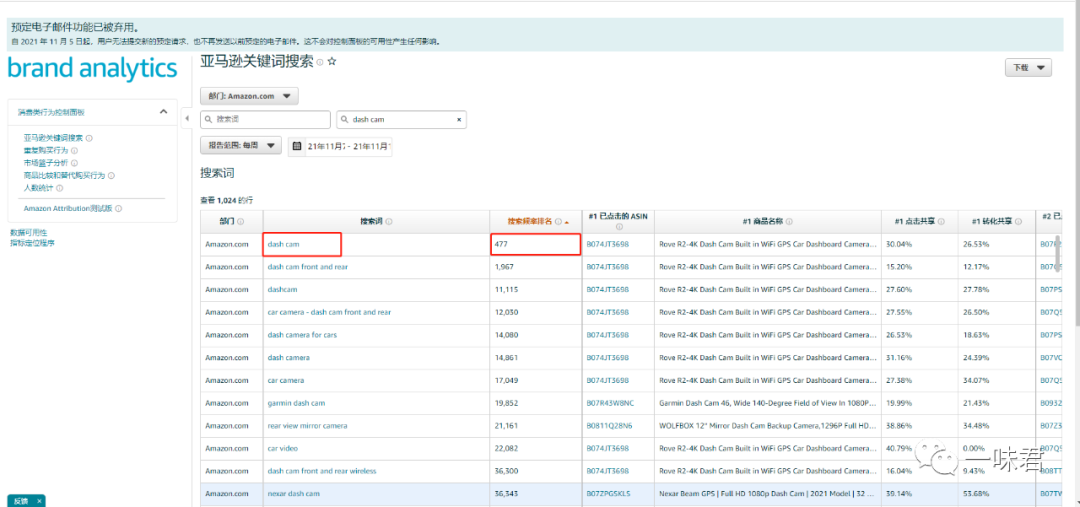Open dash cam front and rear wireless link
The height and width of the screenshot is (507, 1080).
(x=322, y=471)
